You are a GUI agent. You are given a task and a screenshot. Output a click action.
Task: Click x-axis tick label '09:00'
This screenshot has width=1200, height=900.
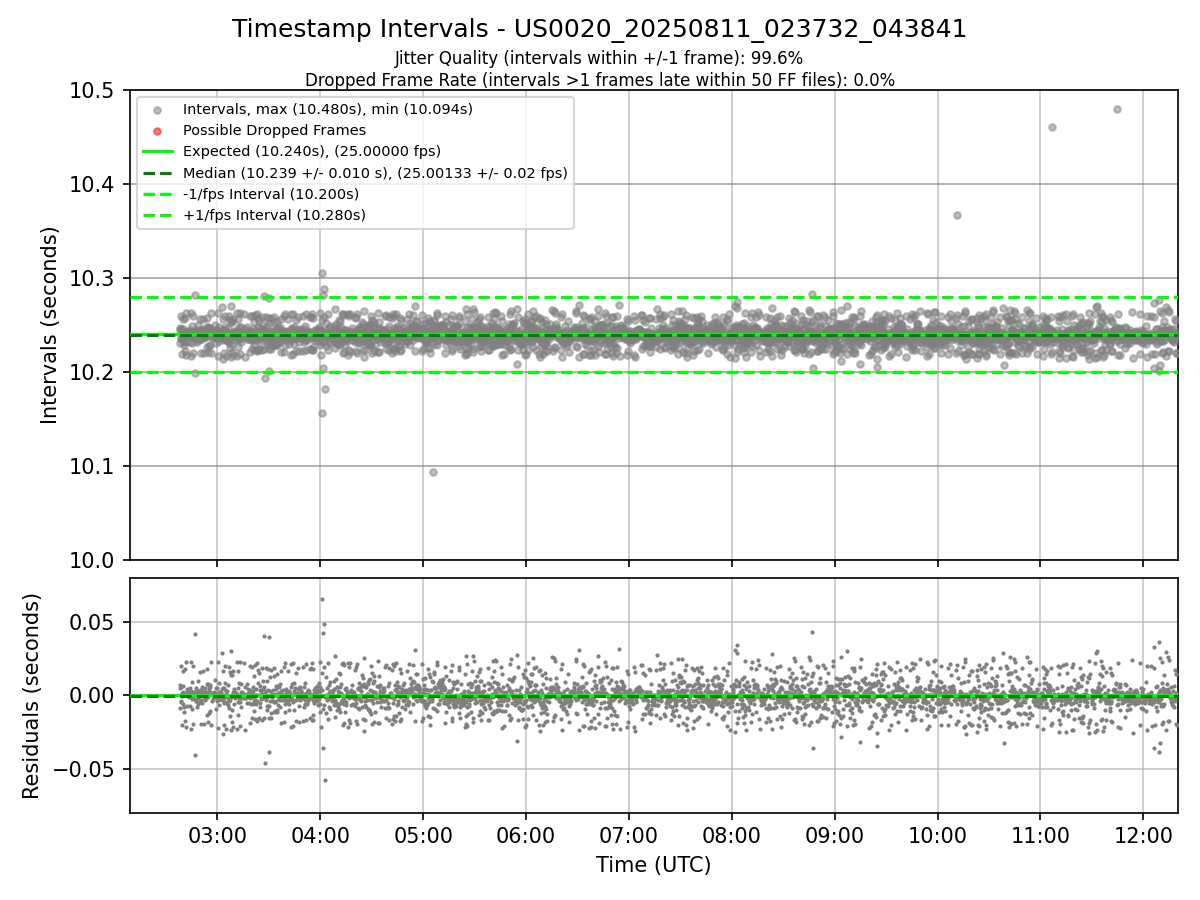(x=835, y=834)
